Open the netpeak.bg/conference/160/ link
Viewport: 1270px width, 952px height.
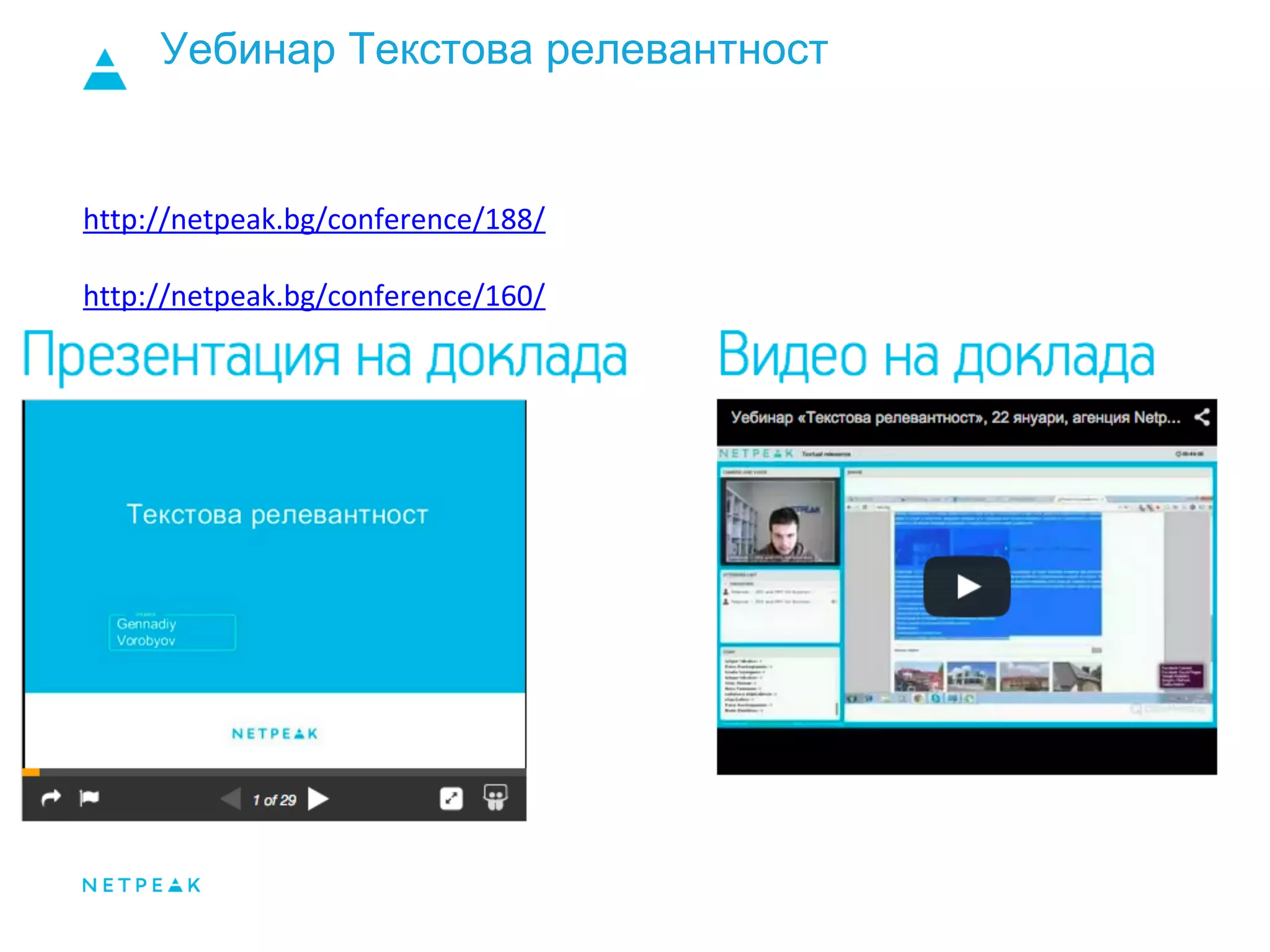point(314,296)
